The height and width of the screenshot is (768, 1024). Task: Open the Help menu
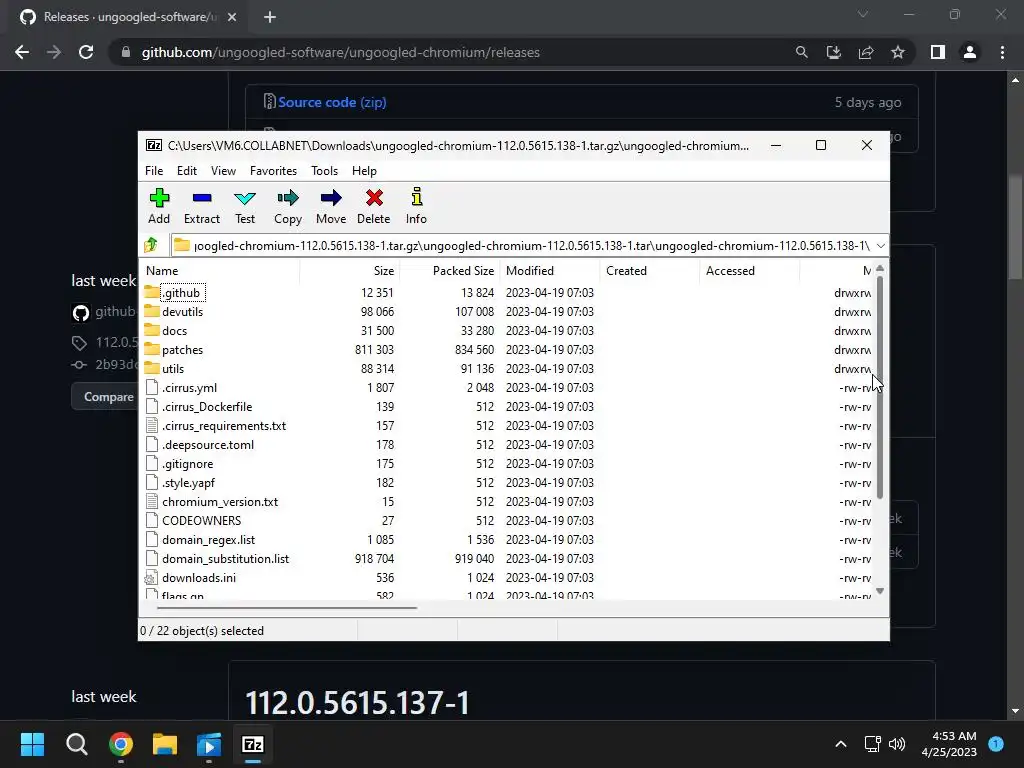364,171
